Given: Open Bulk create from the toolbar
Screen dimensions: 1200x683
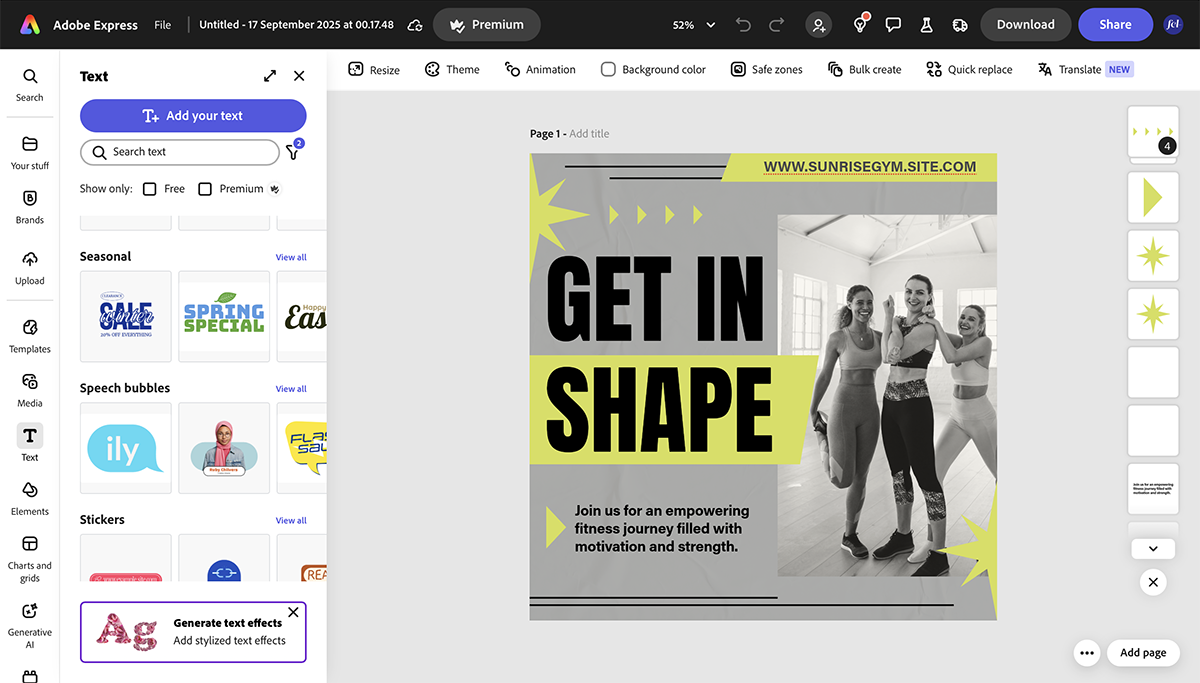Looking at the screenshot, I should (864, 69).
